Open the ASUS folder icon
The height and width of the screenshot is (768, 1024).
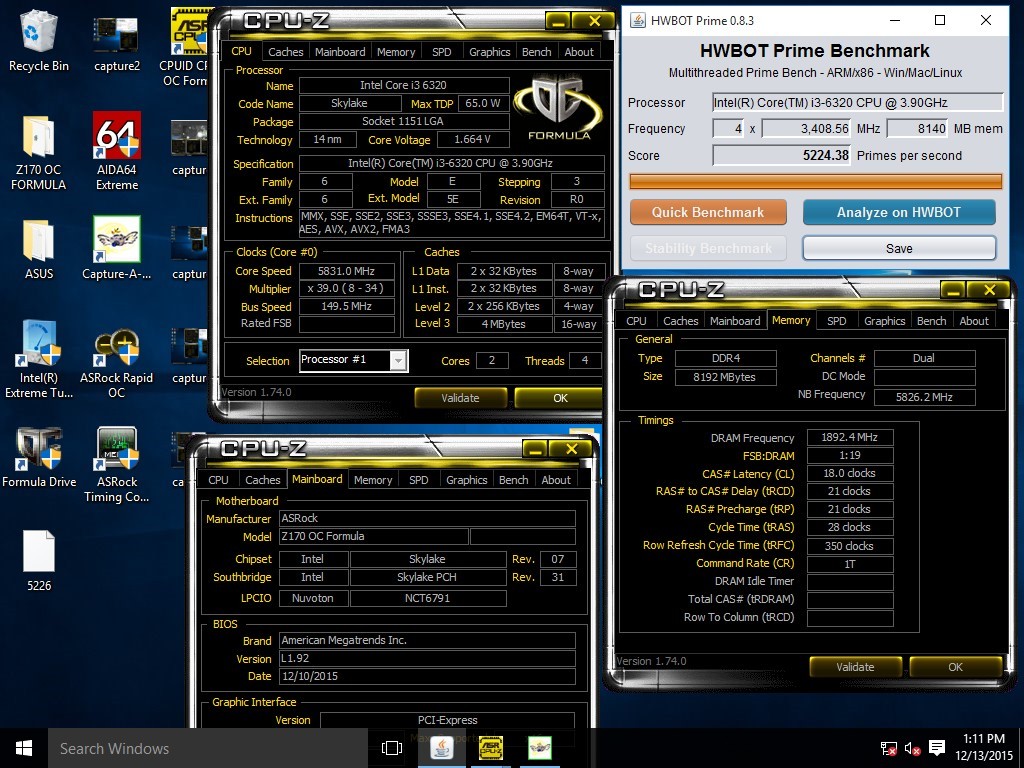coord(39,248)
